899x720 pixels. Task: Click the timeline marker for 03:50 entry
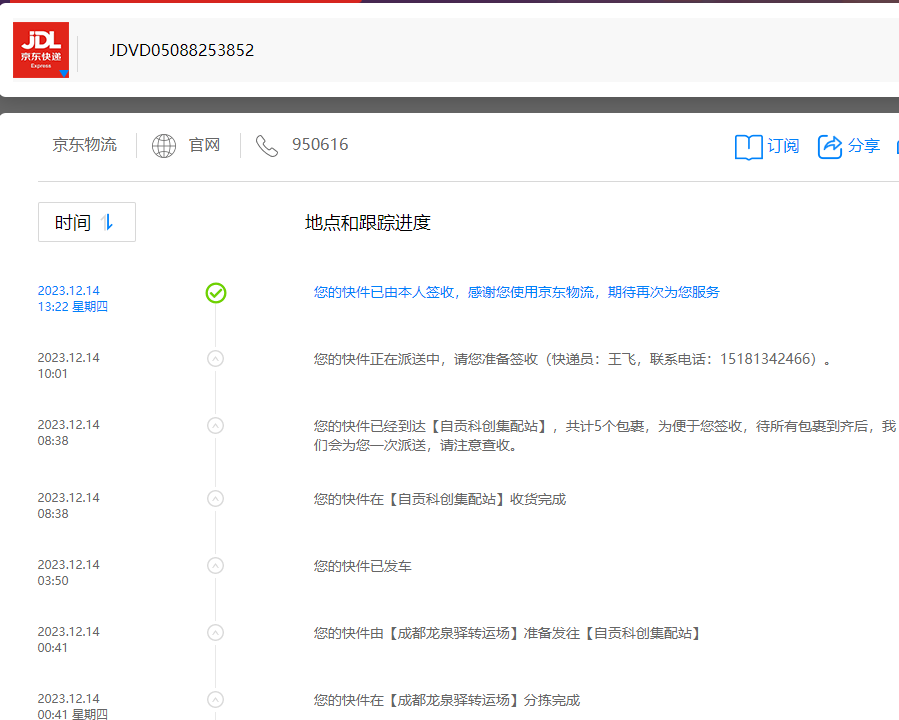pyautogui.click(x=216, y=566)
